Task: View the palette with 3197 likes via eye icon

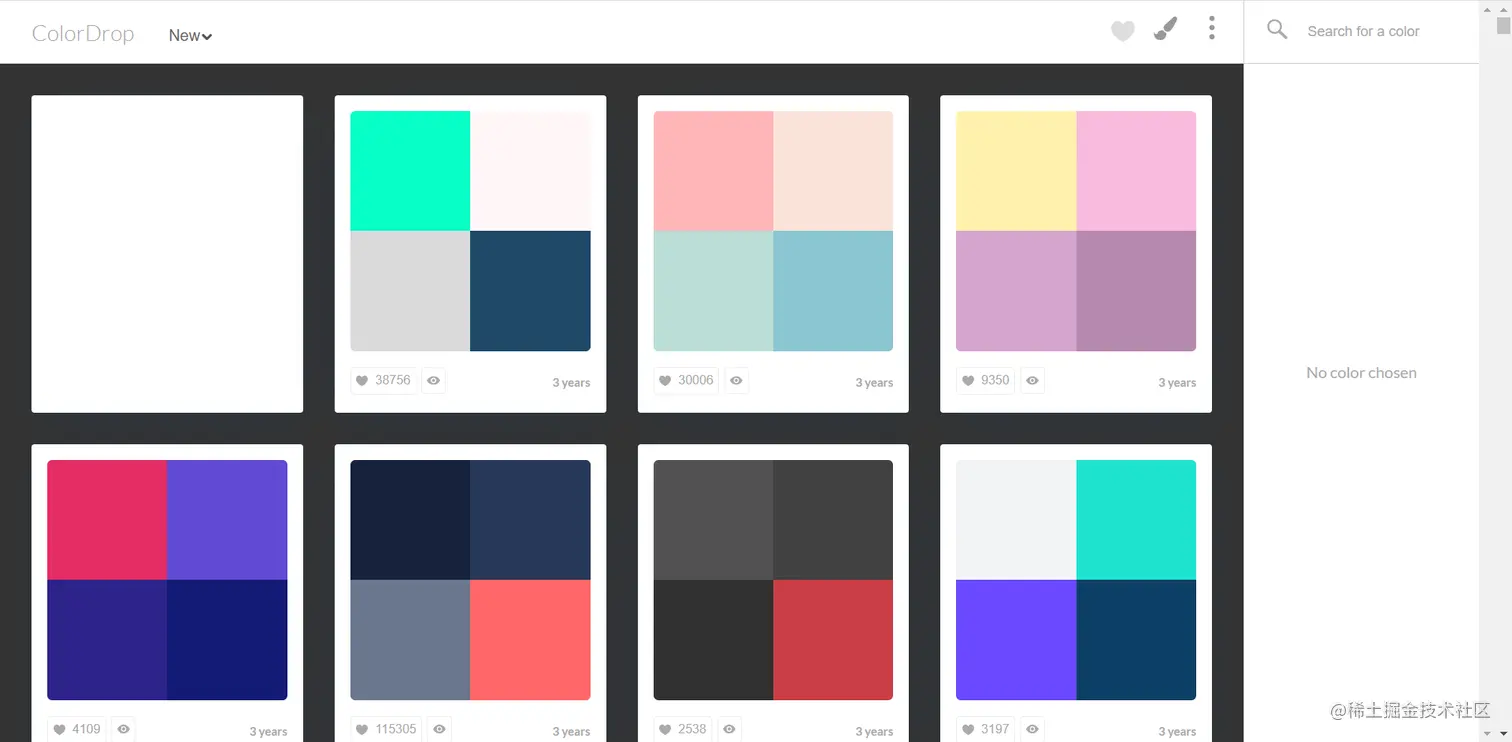Action: tap(1032, 729)
